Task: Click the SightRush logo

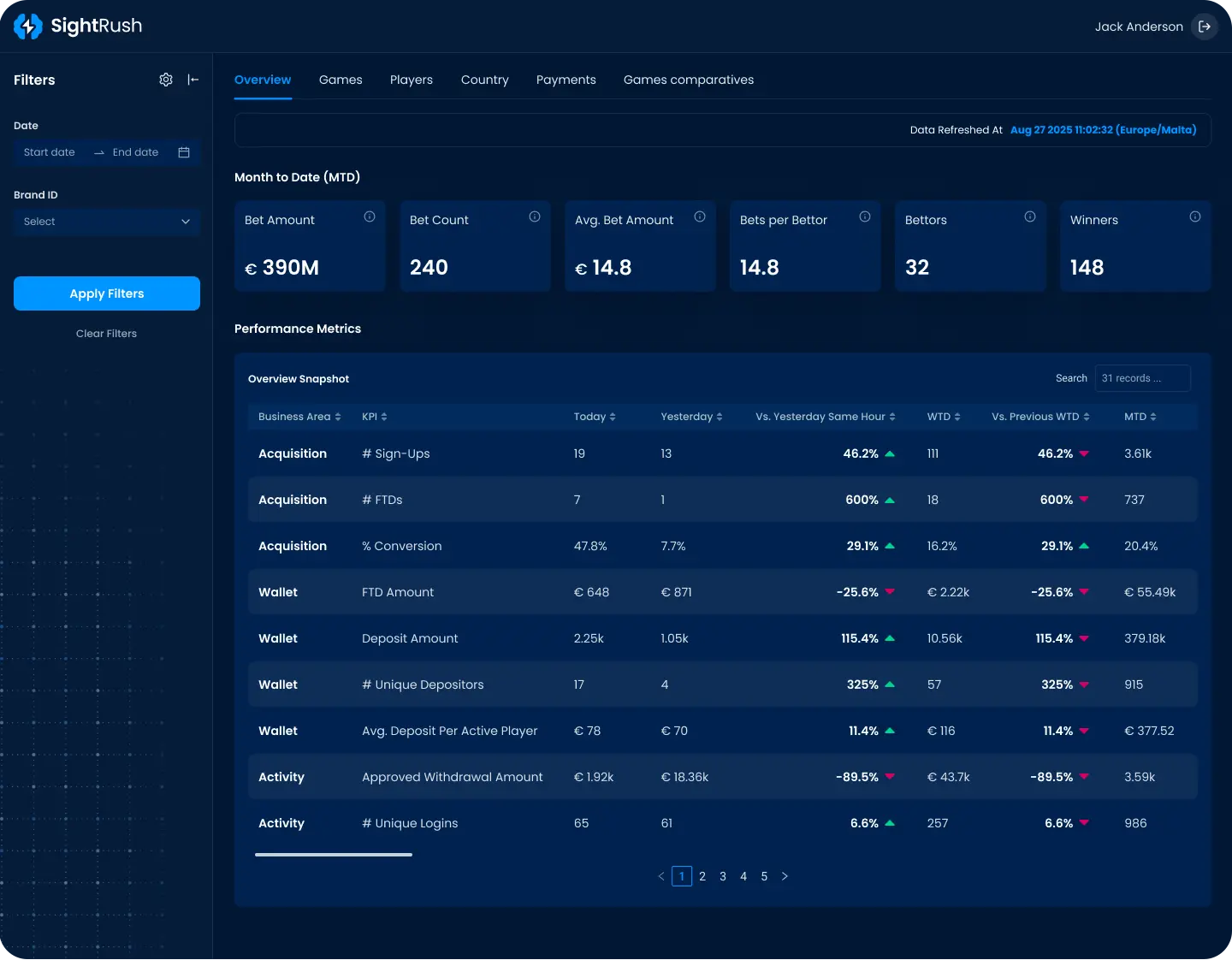Action: point(78,27)
